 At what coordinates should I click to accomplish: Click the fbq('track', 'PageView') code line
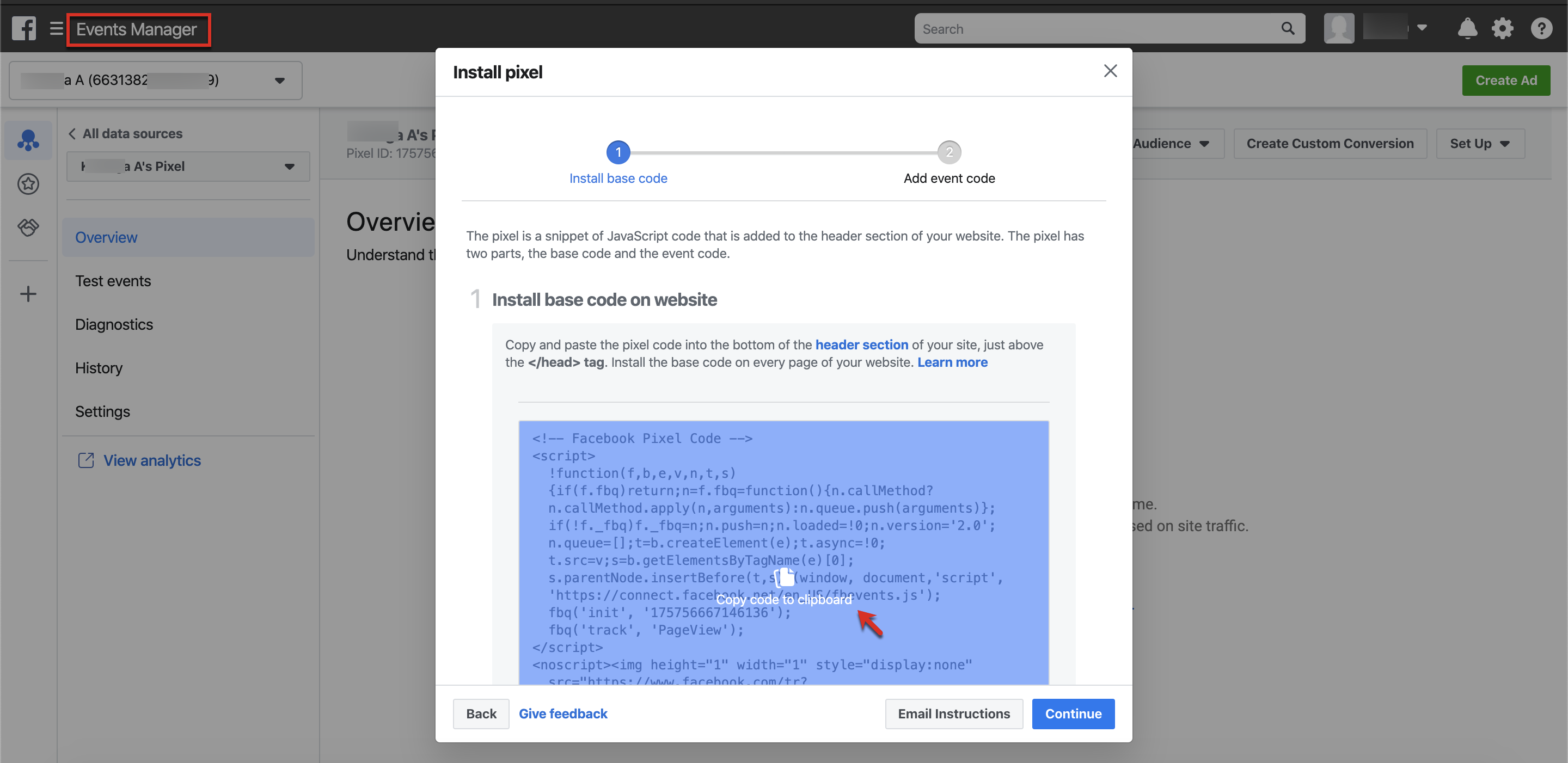pyautogui.click(x=646, y=630)
